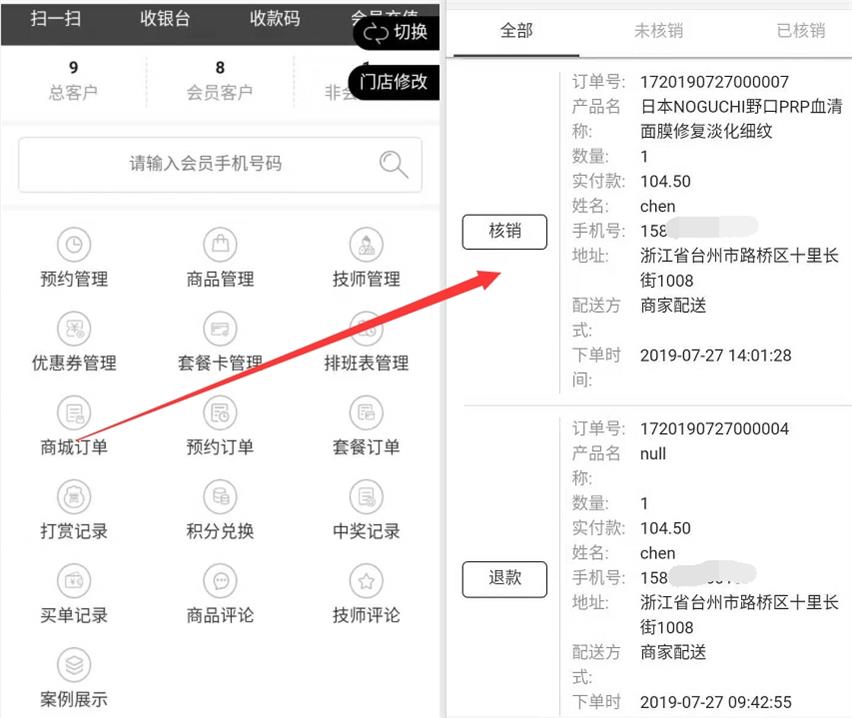Switch to the 已核销 orders tab
The image size is (852, 718).
[x=801, y=30]
